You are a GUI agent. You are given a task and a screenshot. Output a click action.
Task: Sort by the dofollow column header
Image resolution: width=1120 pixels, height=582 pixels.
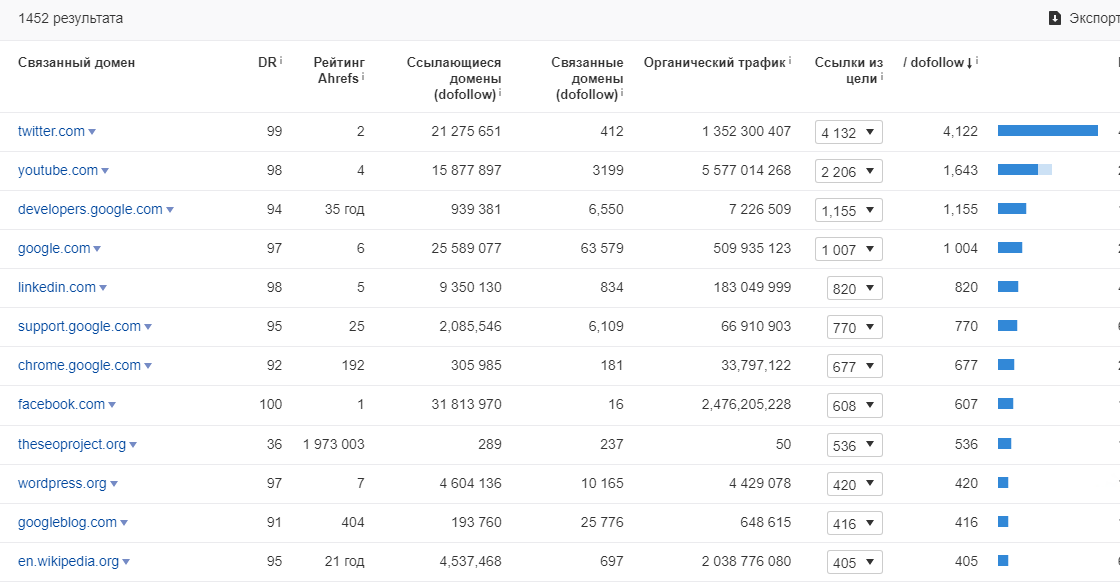936,62
